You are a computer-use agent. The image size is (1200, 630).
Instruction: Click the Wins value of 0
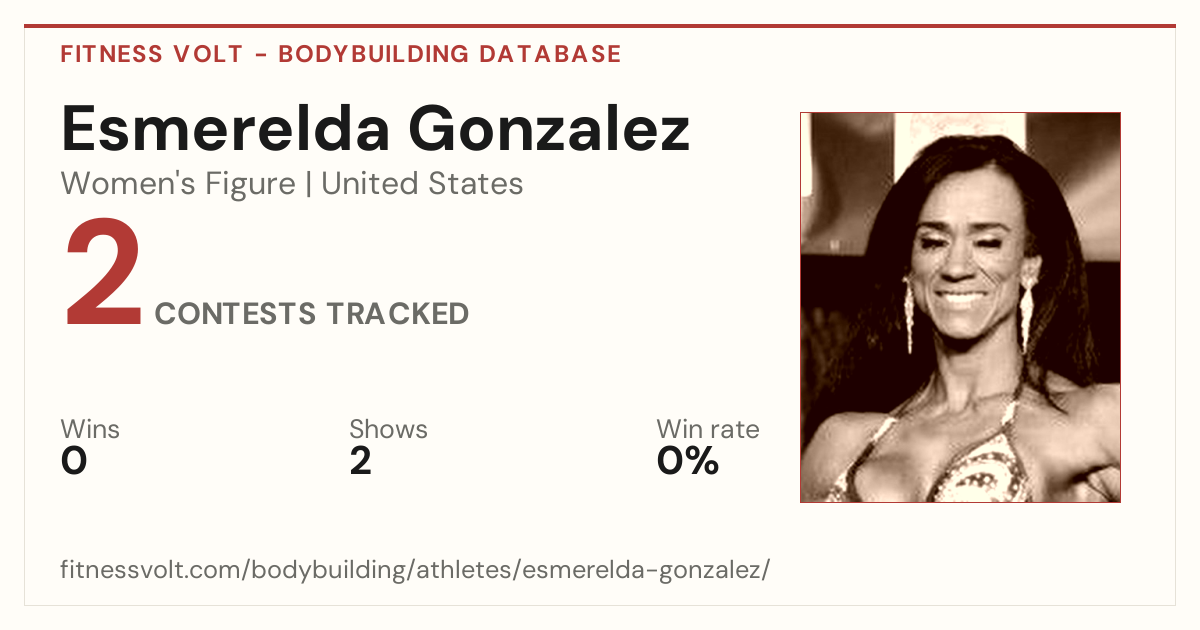74,461
